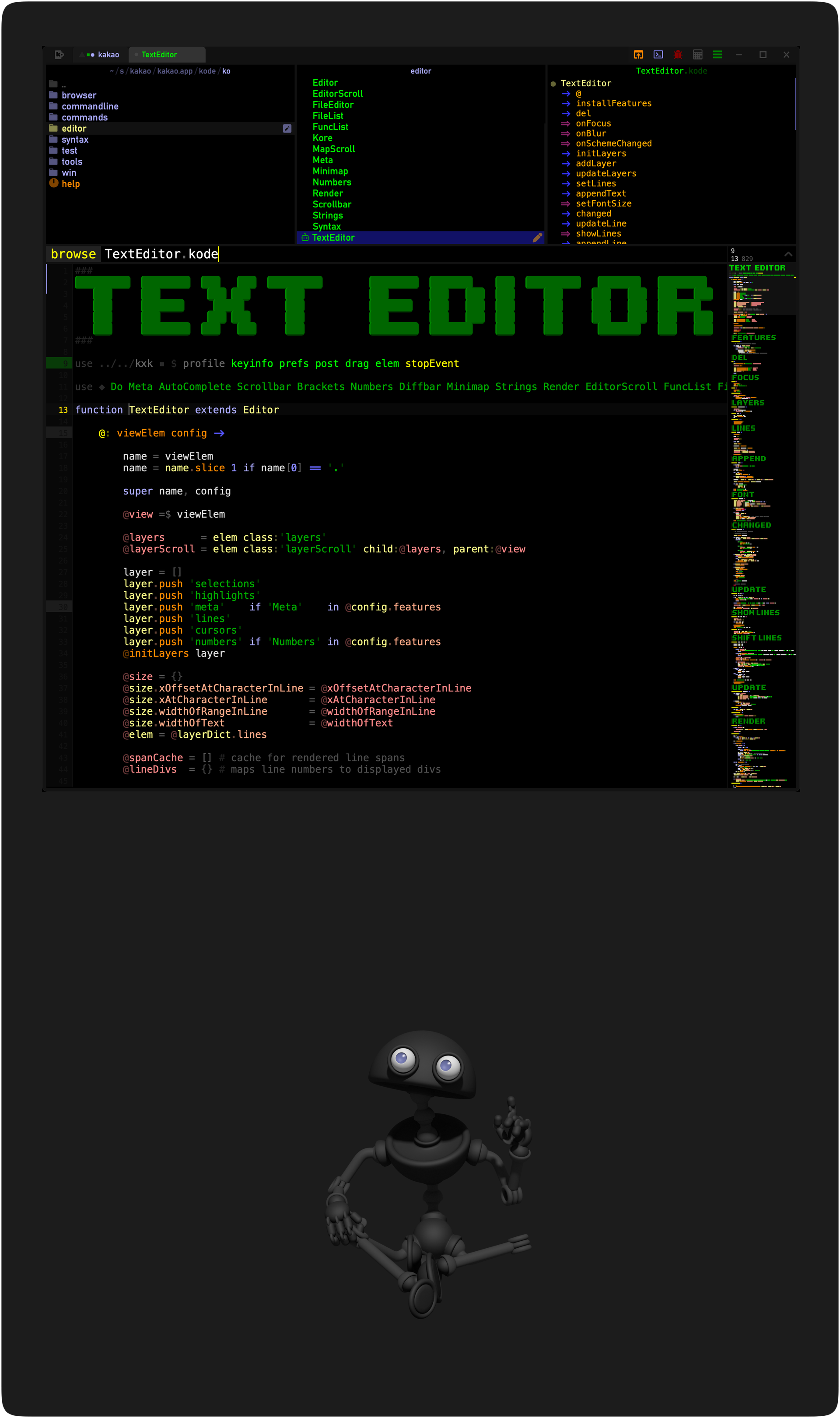Click the file icon left of selected TextEditor row
Image resolution: width=840 pixels, height=1418 pixels.
(x=305, y=238)
